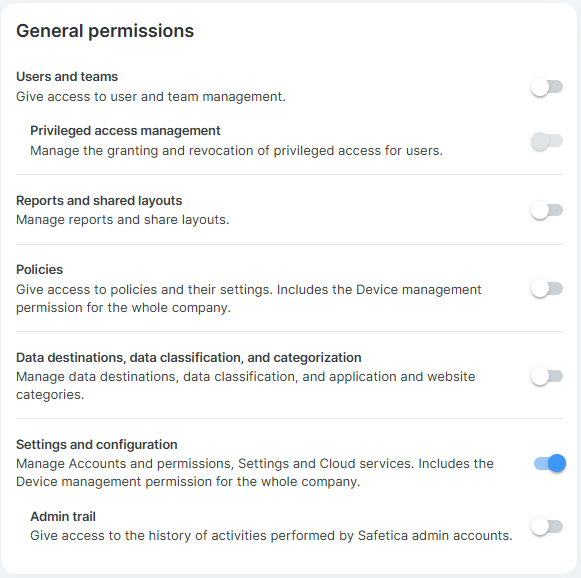Screen dimensions: 581x578
Task: Click the Admin trail label
Action: pyautogui.click(x=63, y=516)
